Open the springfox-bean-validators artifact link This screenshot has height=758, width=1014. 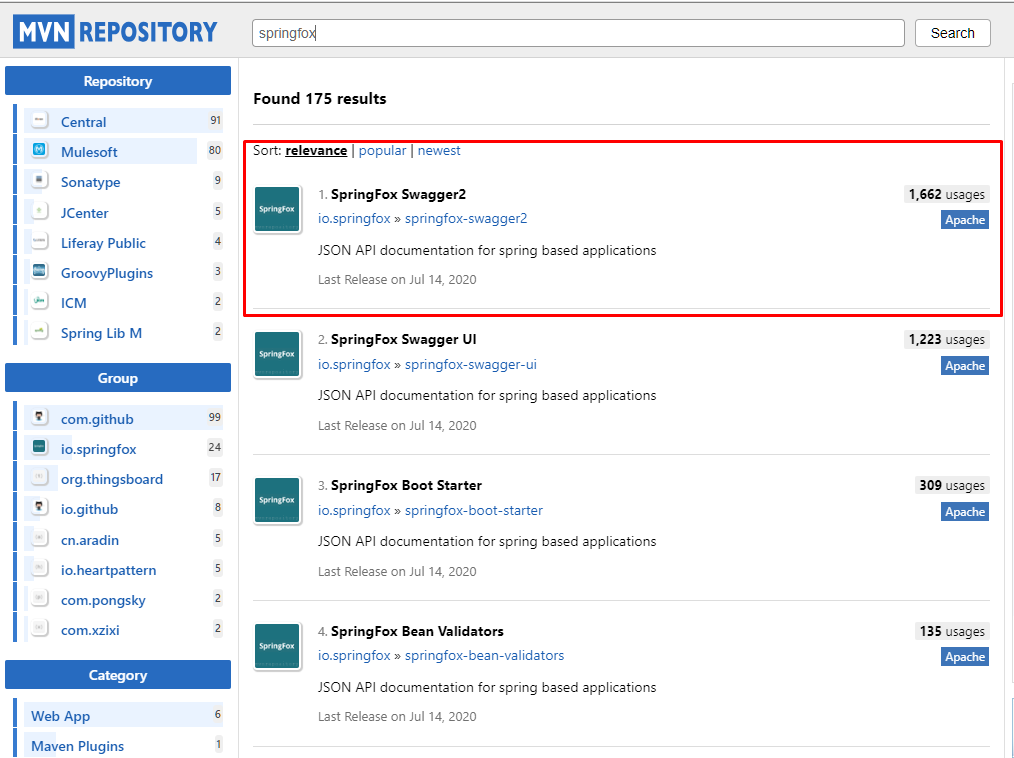point(484,656)
